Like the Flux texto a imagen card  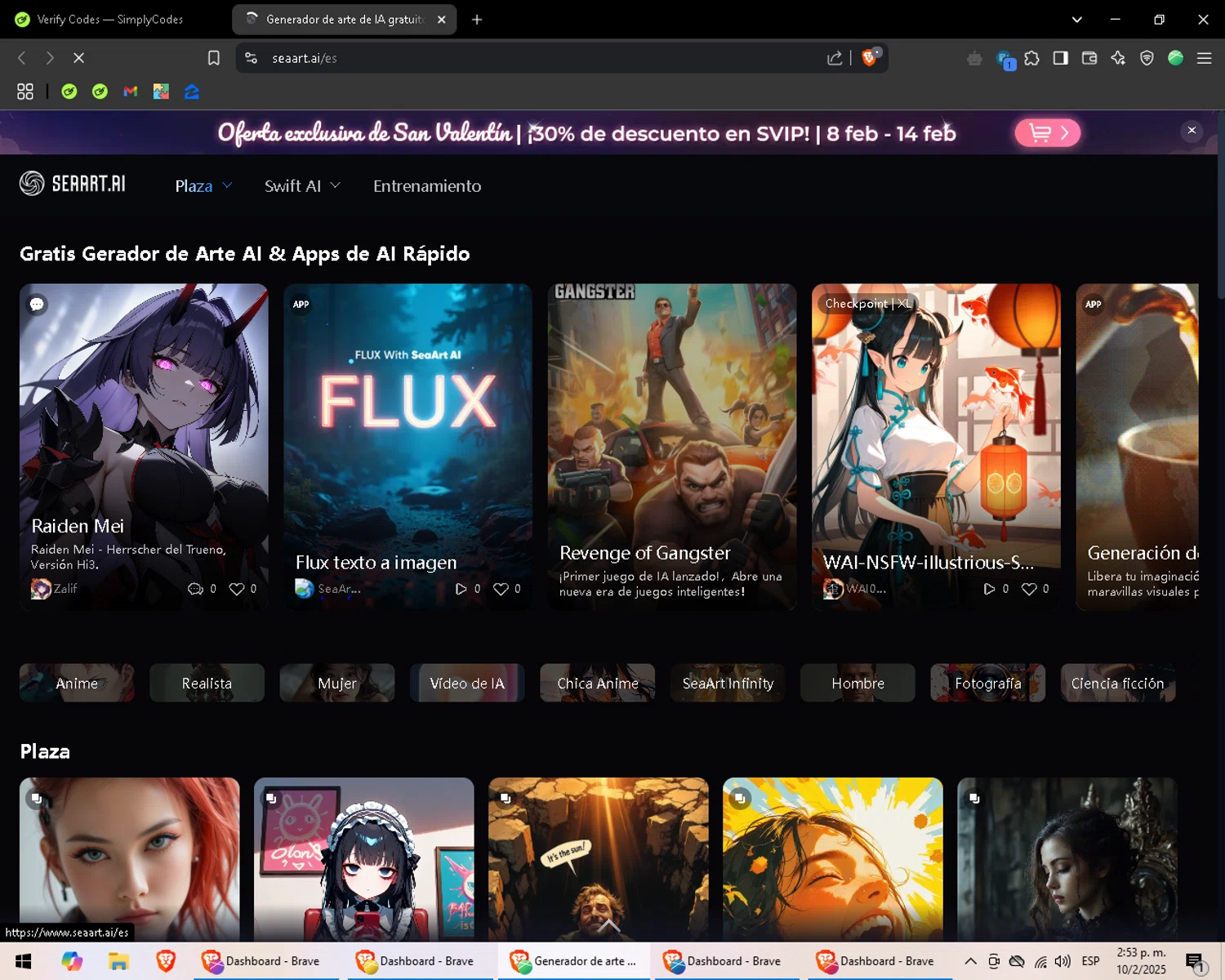pyautogui.click(x=501, y=589)
